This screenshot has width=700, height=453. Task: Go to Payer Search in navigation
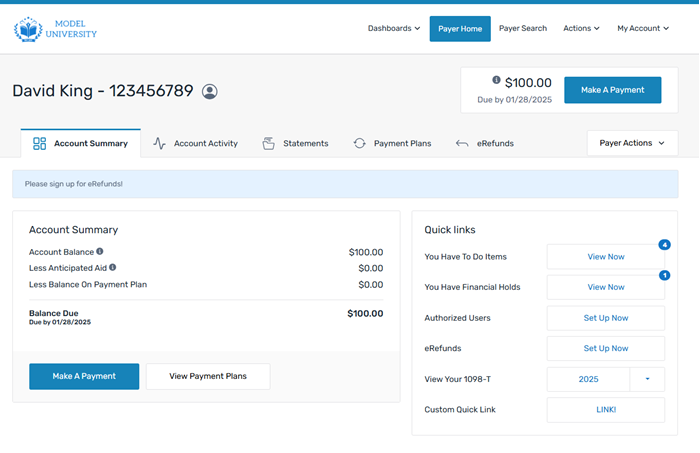[523, 29]
